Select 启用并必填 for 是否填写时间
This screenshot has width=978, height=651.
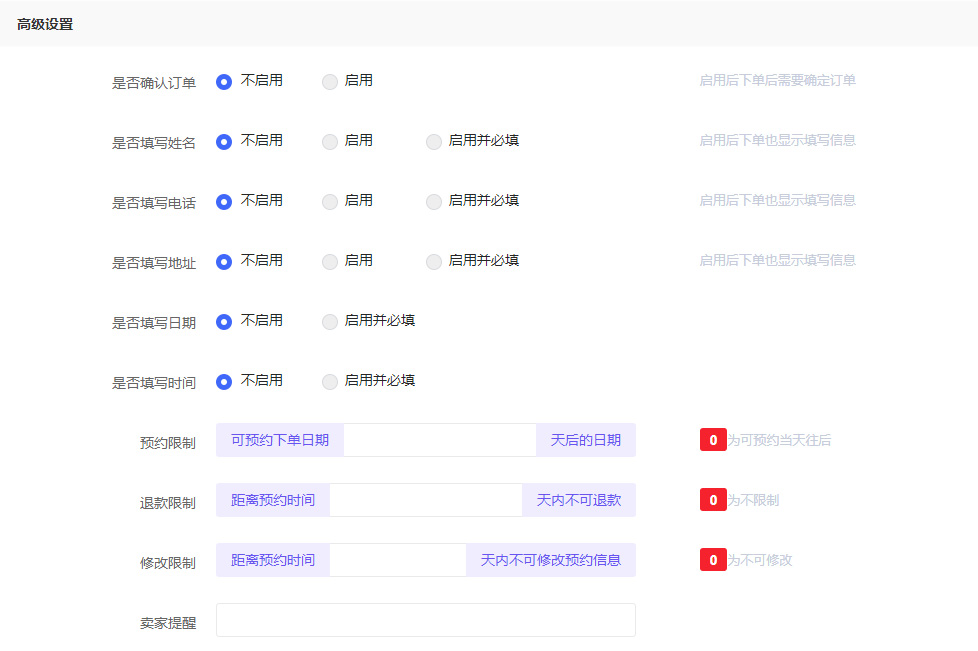(330, 382)
